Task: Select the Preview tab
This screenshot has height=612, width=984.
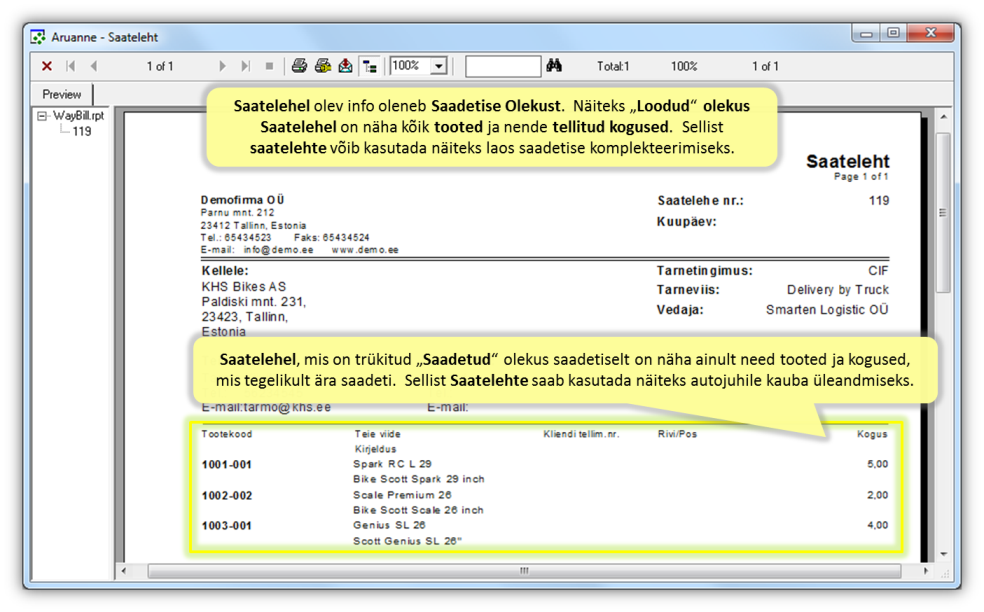Action: 62,94
